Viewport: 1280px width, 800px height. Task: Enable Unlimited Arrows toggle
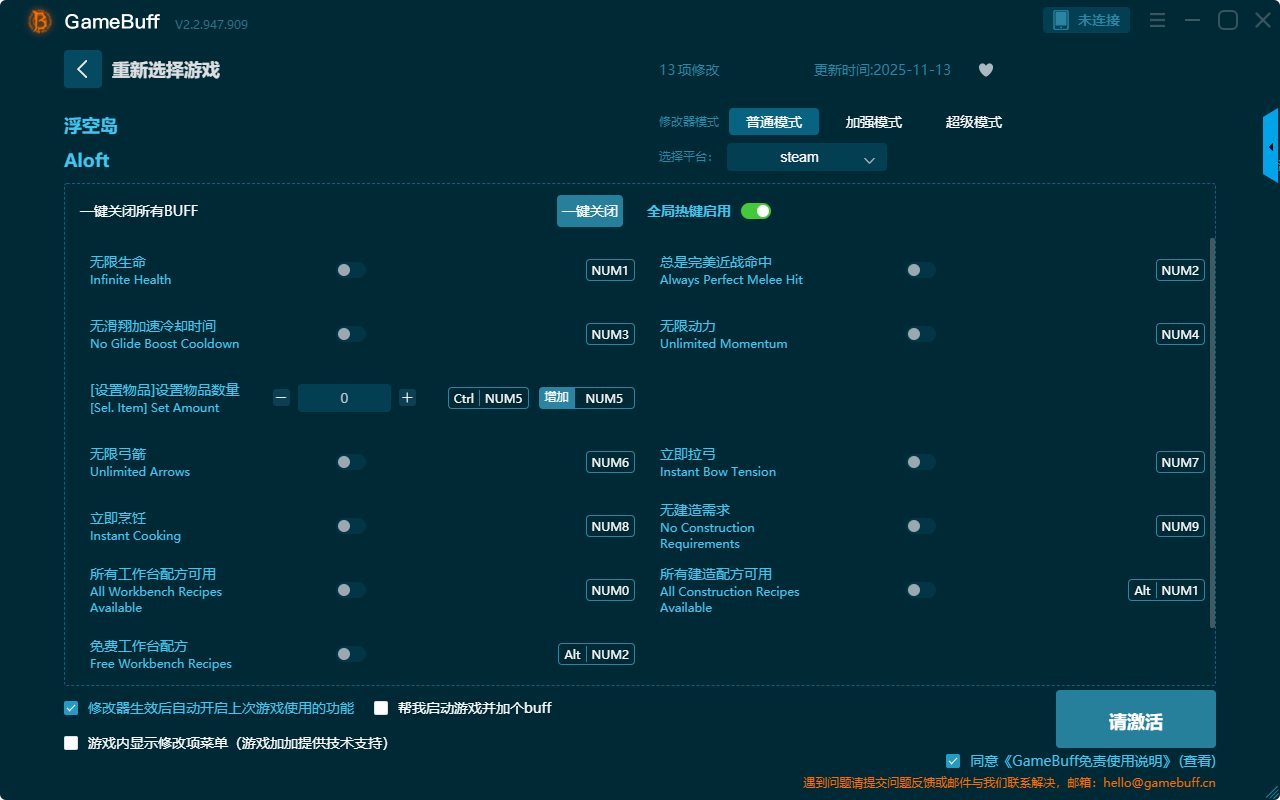tap(351, 462)
